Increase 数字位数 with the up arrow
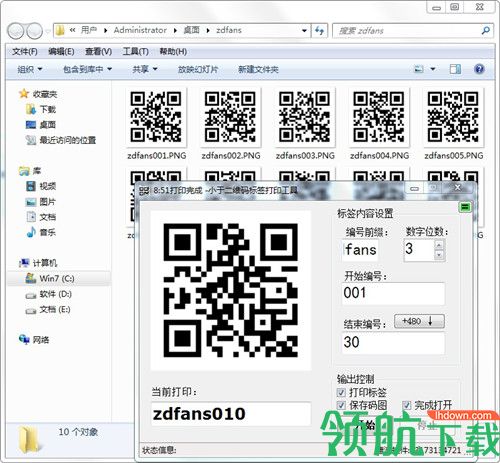This screenshot has width=500, height=463. pyautogui.click(x=439, y=245)
